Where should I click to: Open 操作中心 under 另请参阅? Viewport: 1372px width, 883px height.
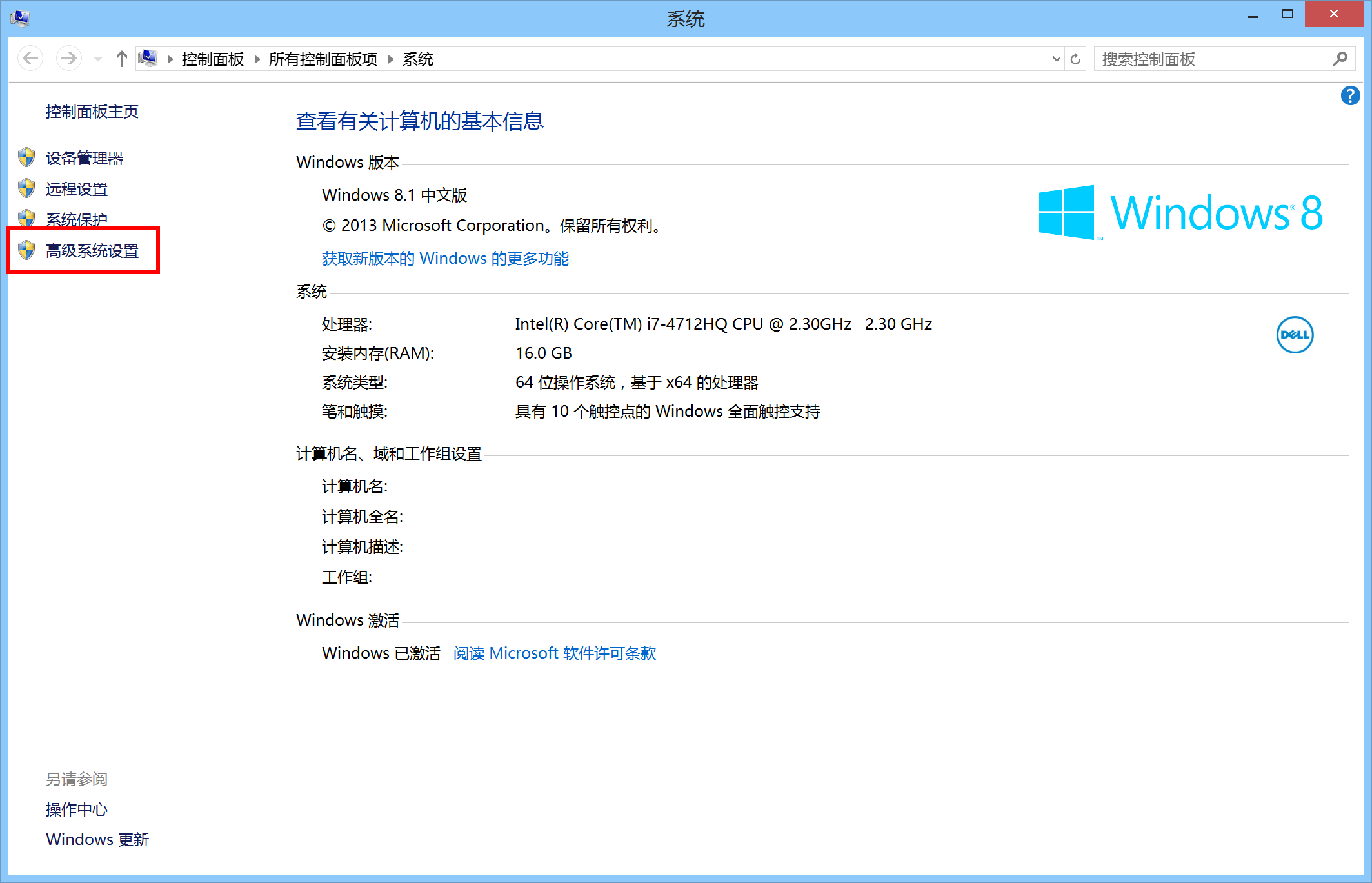pyautogui.click(x=77, y=809)
